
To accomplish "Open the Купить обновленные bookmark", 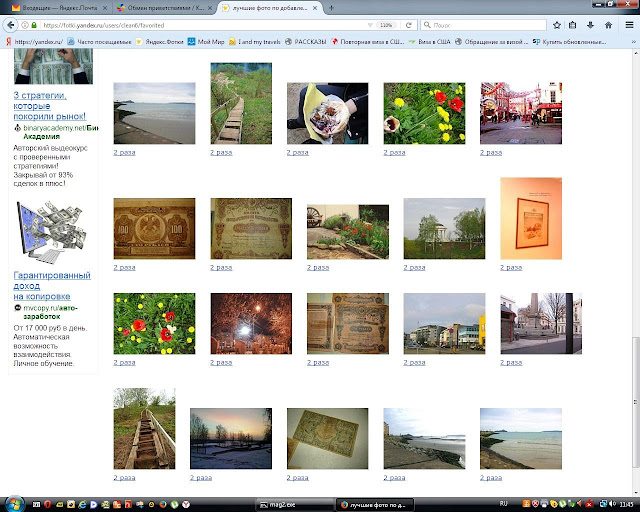I will (569, 42).
